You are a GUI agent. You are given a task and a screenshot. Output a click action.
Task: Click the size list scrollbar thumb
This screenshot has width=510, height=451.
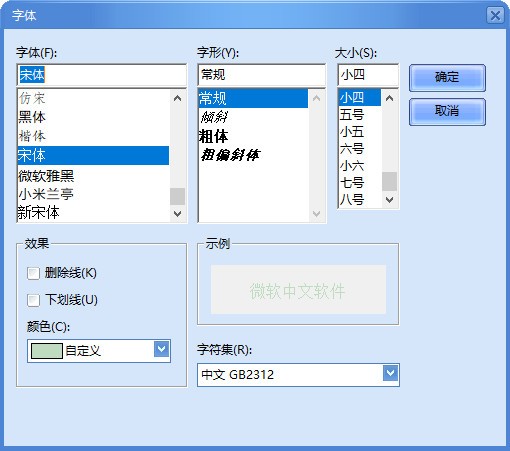coord(389,181)
